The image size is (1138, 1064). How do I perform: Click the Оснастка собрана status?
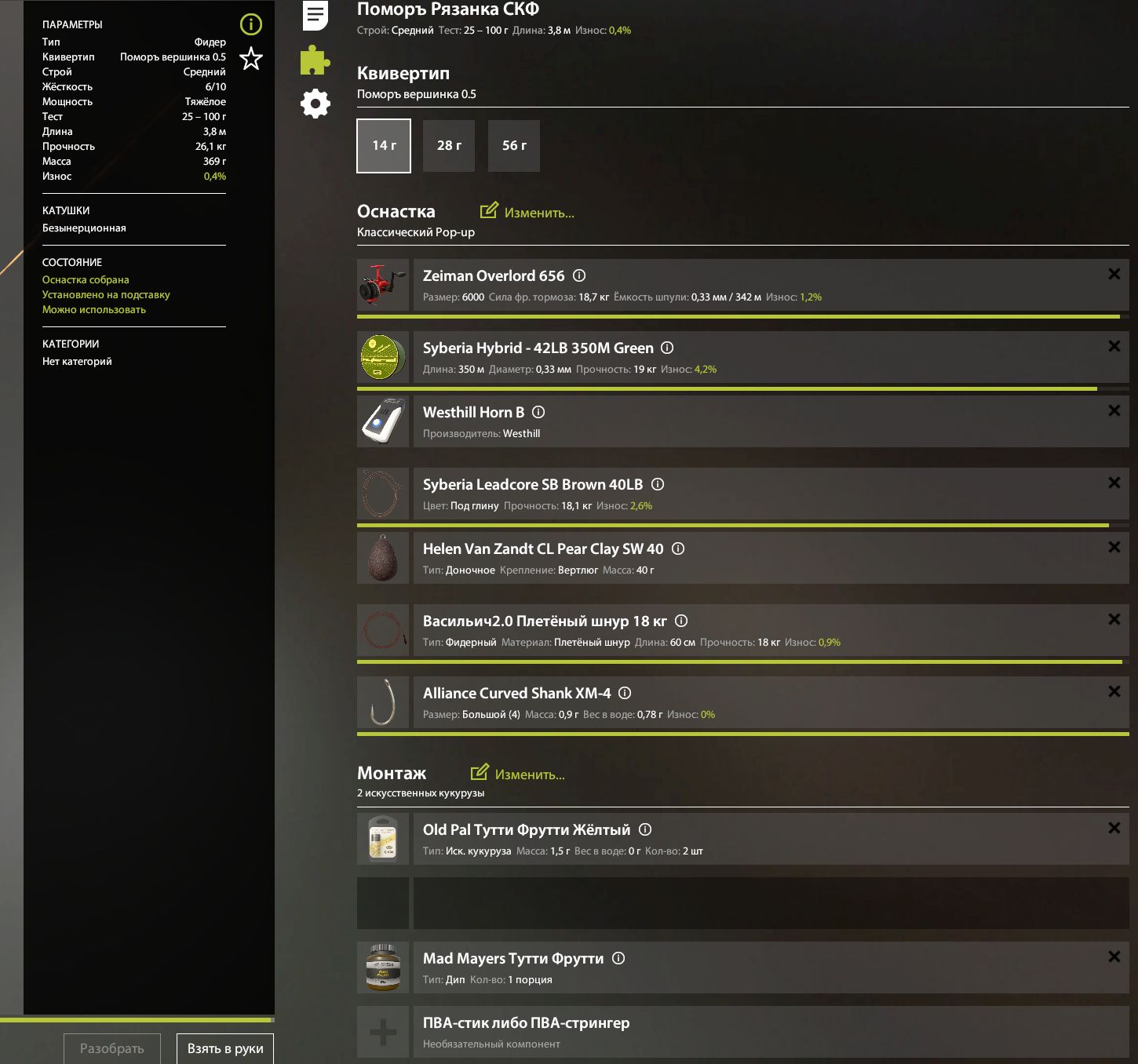pyautogui.click(x=86, y=279)
